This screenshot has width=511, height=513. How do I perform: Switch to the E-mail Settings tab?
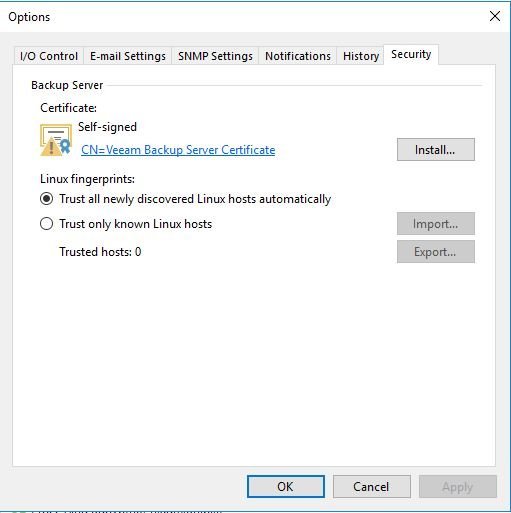128,56
